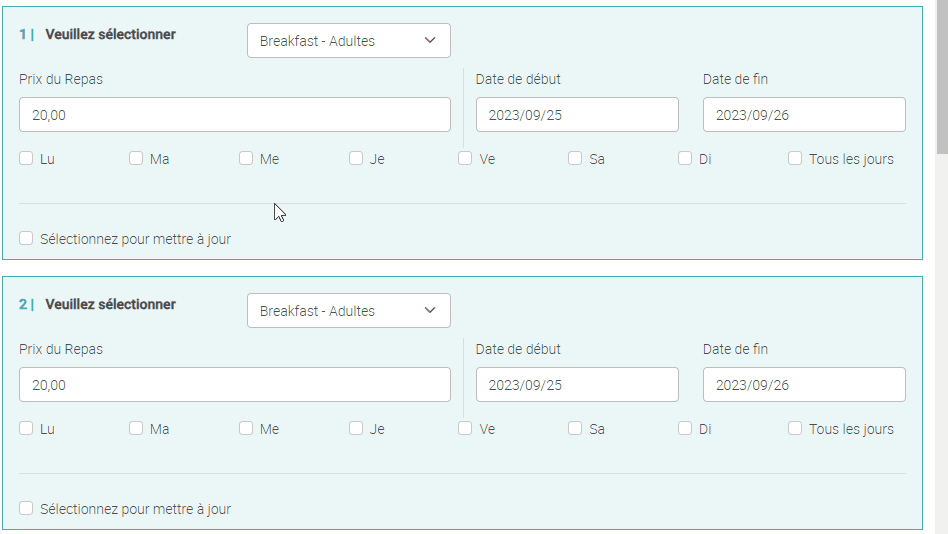Click the second Prix du Repas field

pyautogui.click(x=234, y=385)
